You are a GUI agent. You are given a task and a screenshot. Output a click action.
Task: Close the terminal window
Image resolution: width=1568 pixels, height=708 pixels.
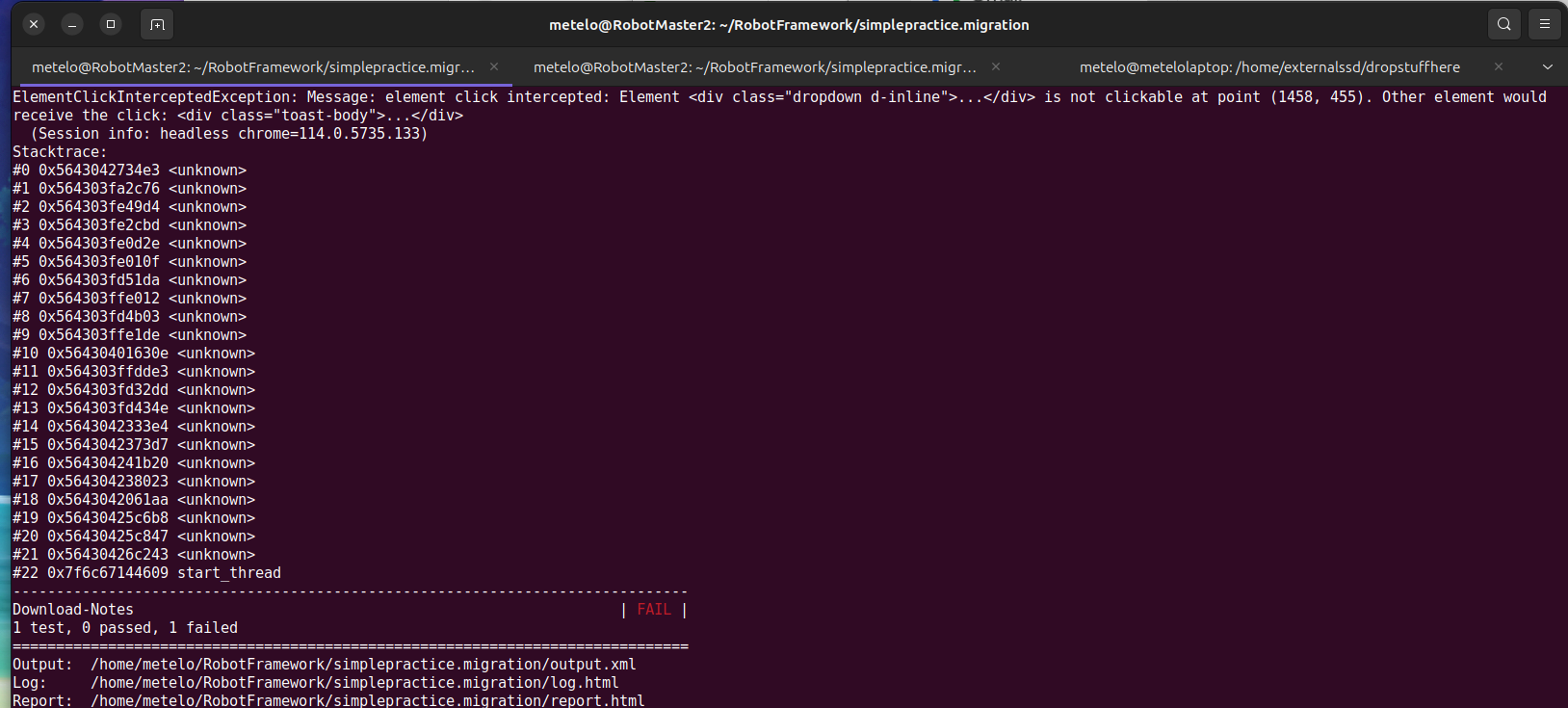(34, 24)
